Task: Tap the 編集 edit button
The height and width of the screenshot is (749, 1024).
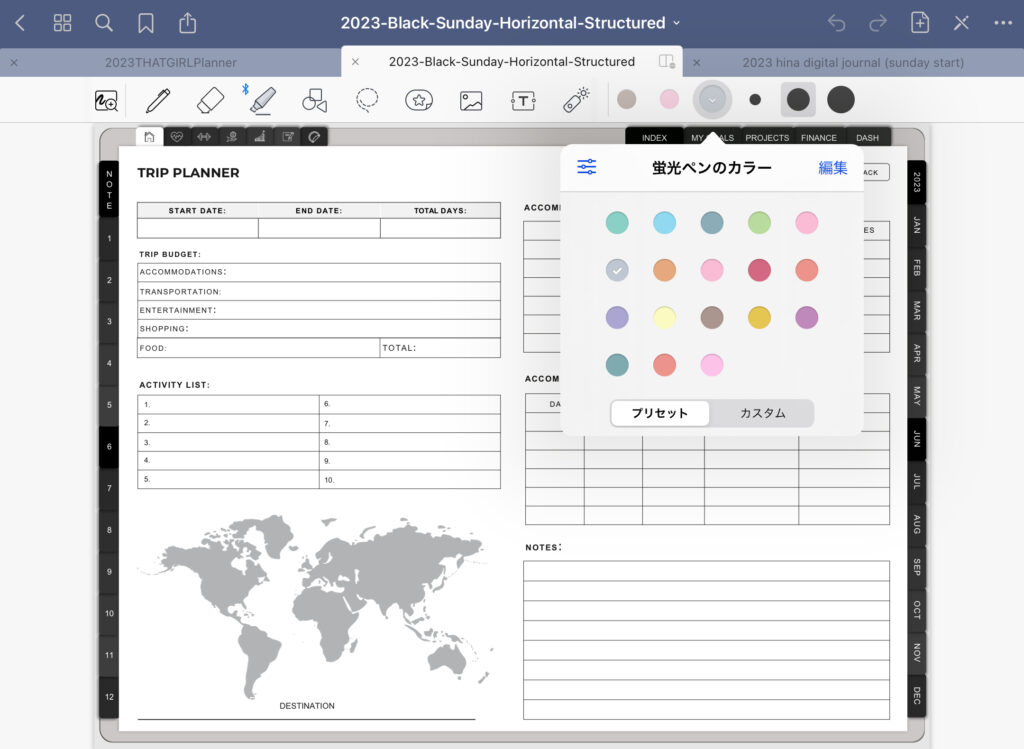Action: [833, 168]
